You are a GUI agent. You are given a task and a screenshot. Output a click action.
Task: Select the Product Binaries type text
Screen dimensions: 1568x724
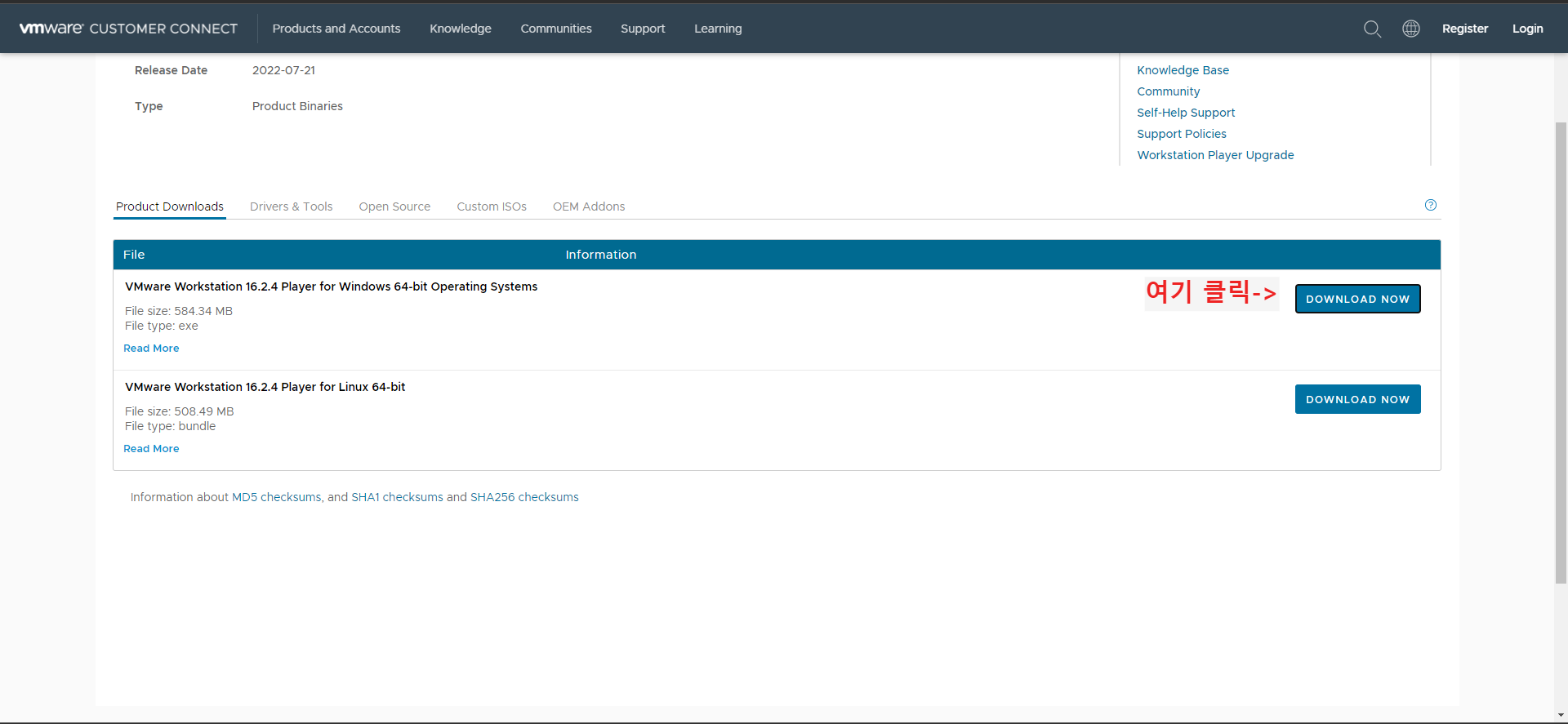click(297, 106)
